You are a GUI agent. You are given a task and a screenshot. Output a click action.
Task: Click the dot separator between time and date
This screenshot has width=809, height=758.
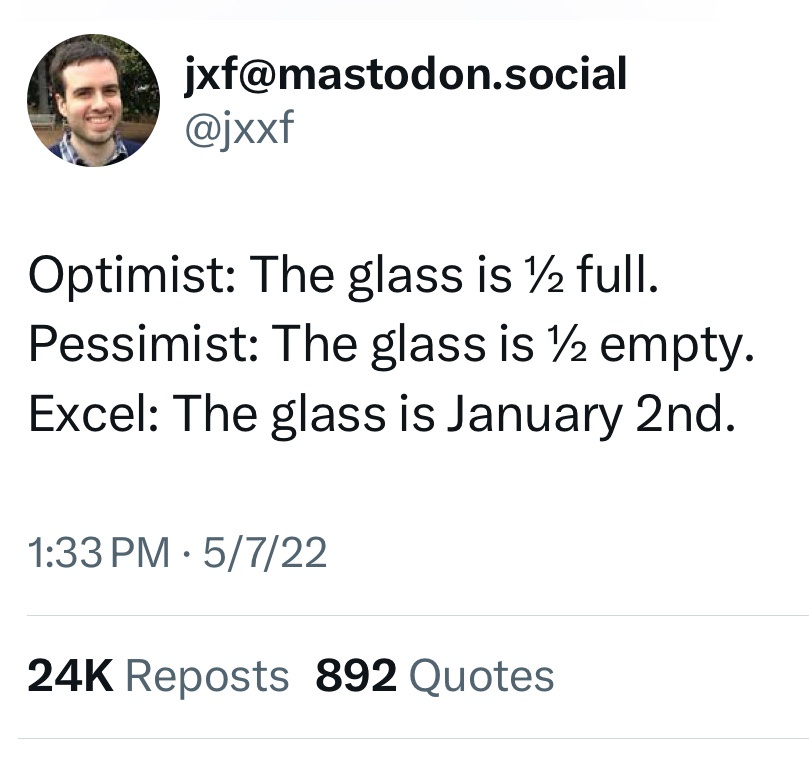186,554
